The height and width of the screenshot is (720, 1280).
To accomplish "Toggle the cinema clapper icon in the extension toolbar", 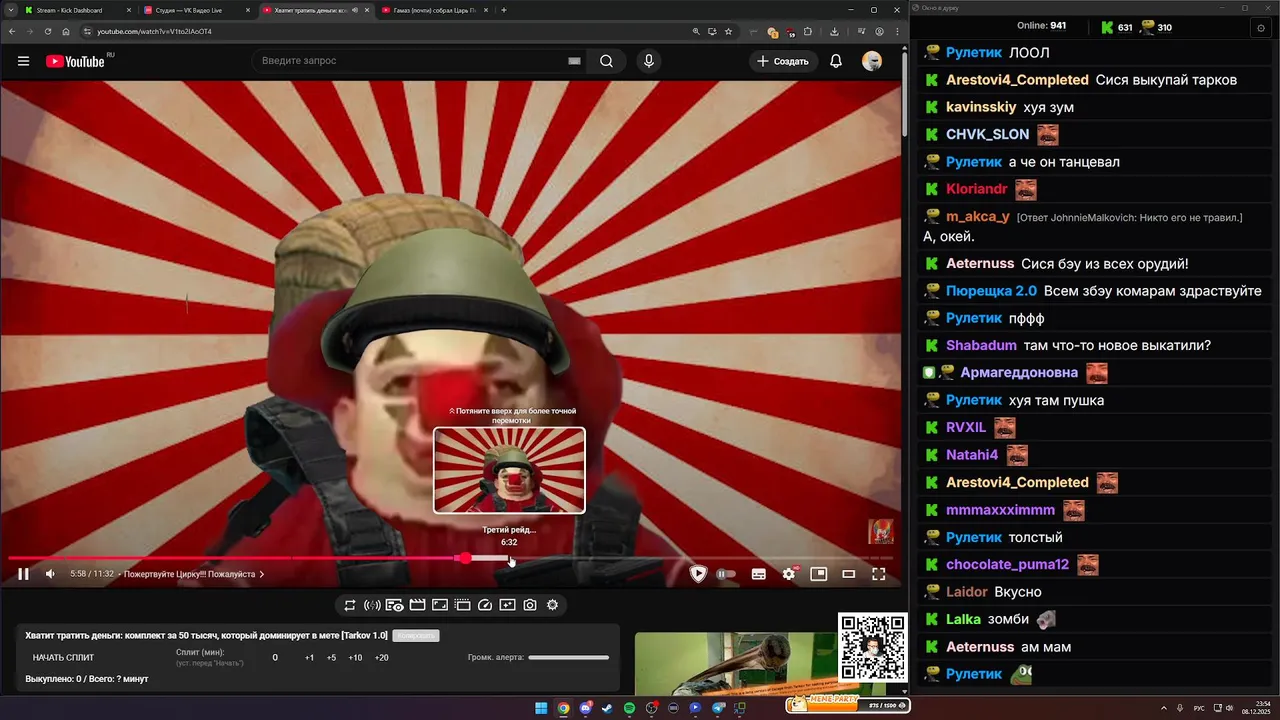I will (417, 605).
